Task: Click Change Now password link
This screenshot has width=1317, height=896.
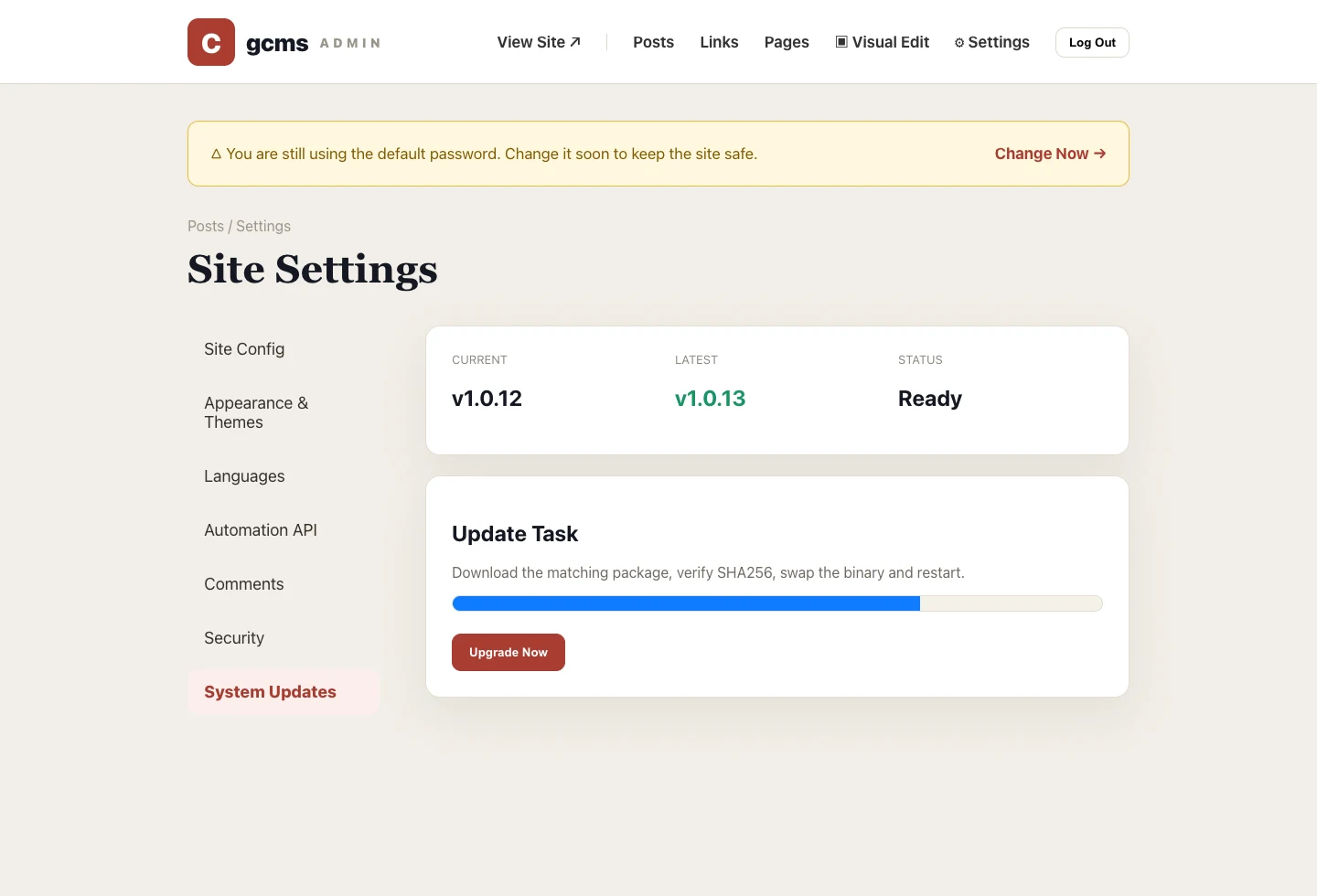Action: tap(1051, 154)
